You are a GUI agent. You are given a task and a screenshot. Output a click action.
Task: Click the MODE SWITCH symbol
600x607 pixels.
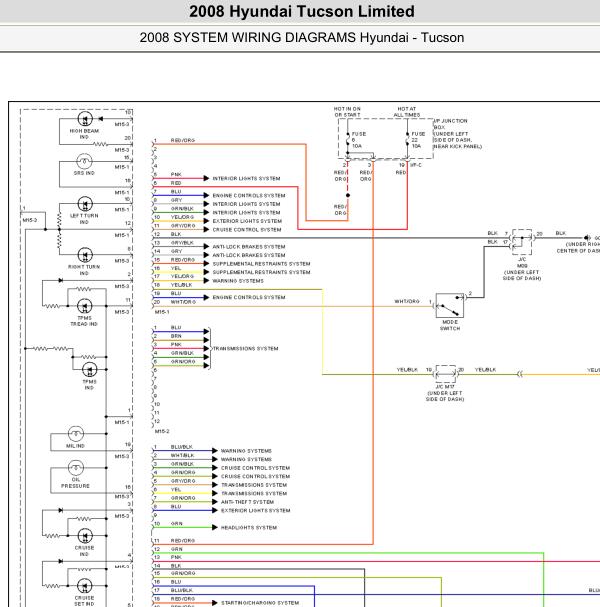click(x=449, y=305)
